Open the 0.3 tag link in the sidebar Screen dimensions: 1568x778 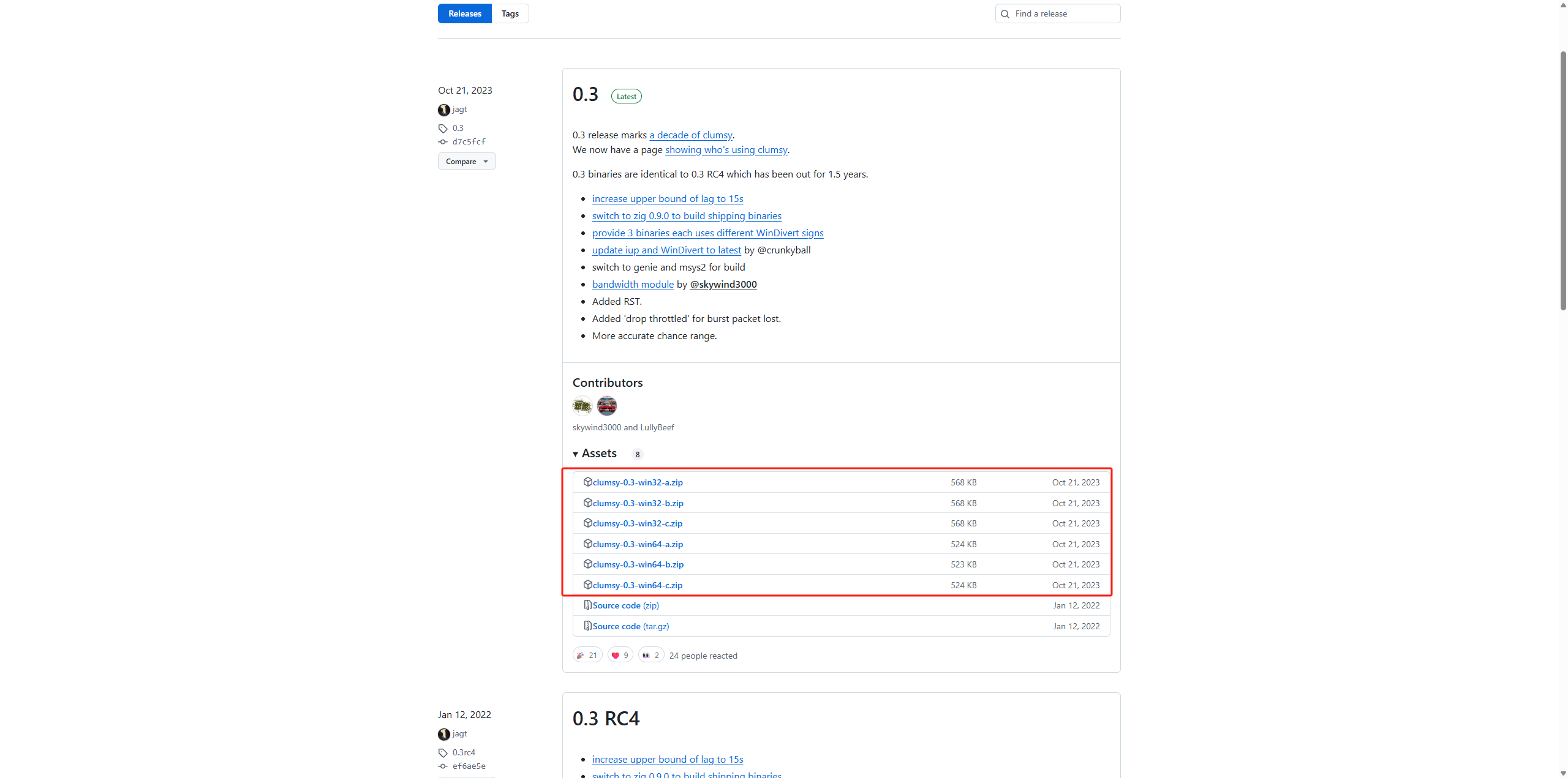pyautogui.click(x=458, y=128)
